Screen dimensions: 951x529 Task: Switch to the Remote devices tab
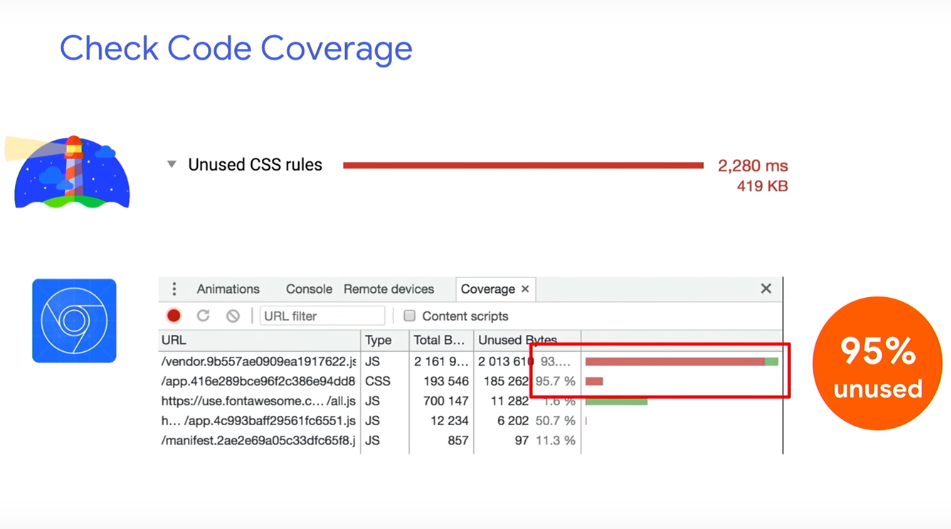pyautogui.click(x=389, y=289)
